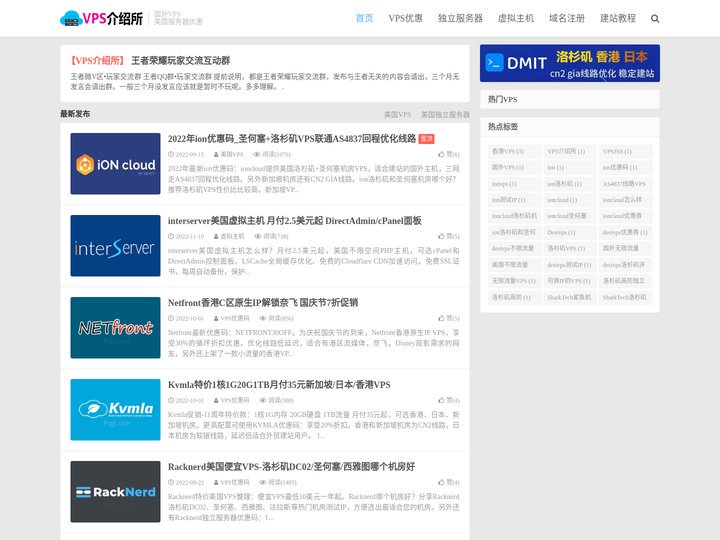Like the Racknerd article via thumbs-up icon
720x540 pixels.
click(441, 482)
